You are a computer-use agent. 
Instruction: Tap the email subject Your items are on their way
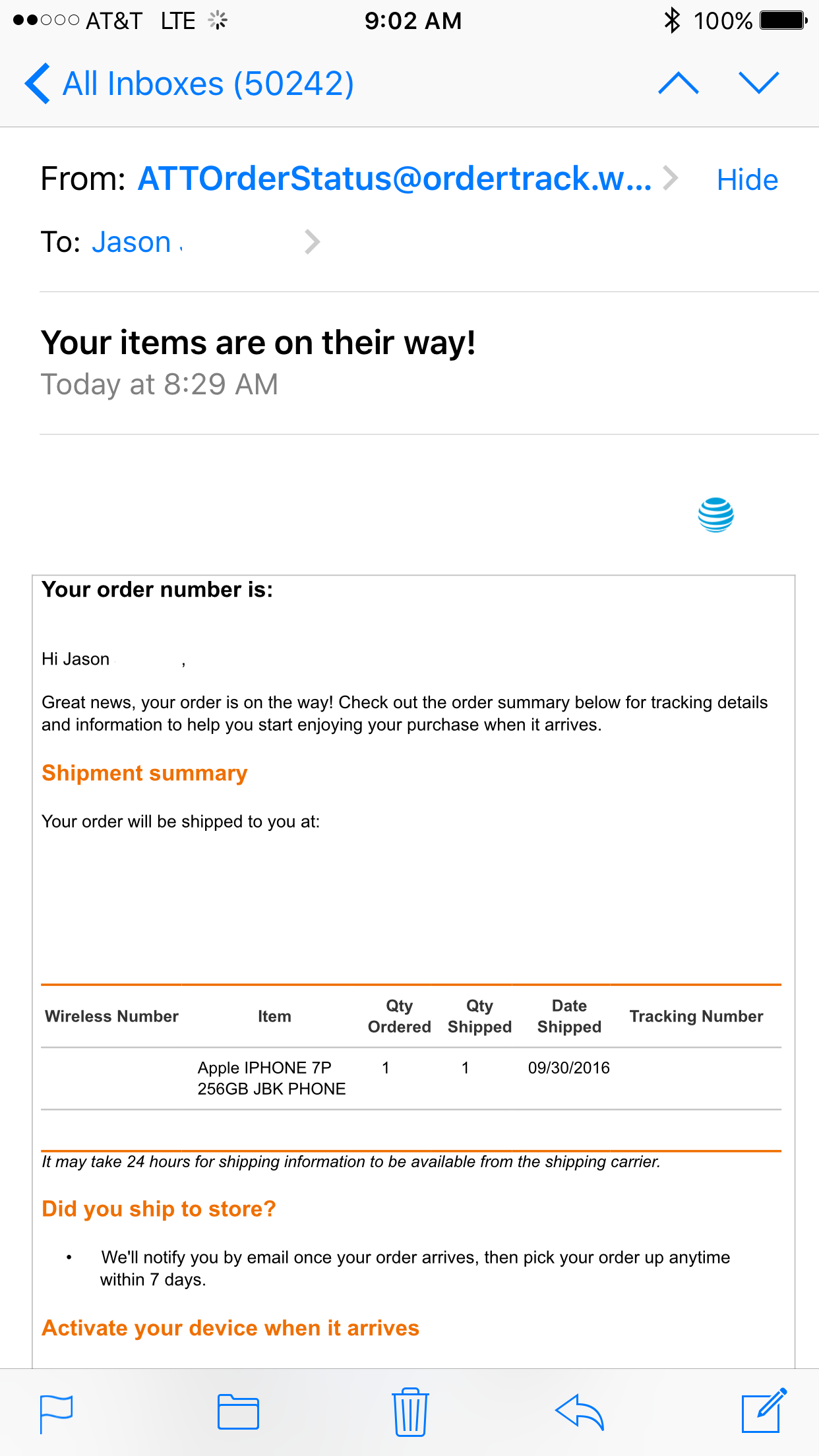(258, 343)
